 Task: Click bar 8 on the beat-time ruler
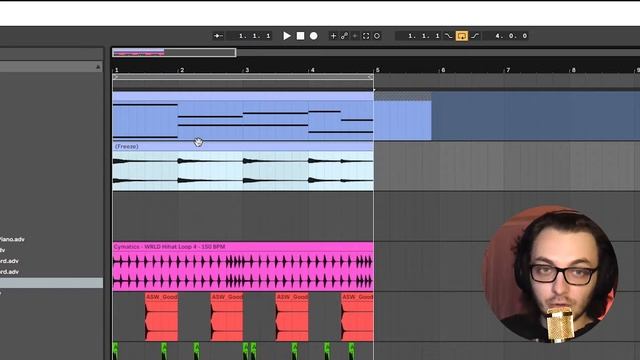pos(573,70)
